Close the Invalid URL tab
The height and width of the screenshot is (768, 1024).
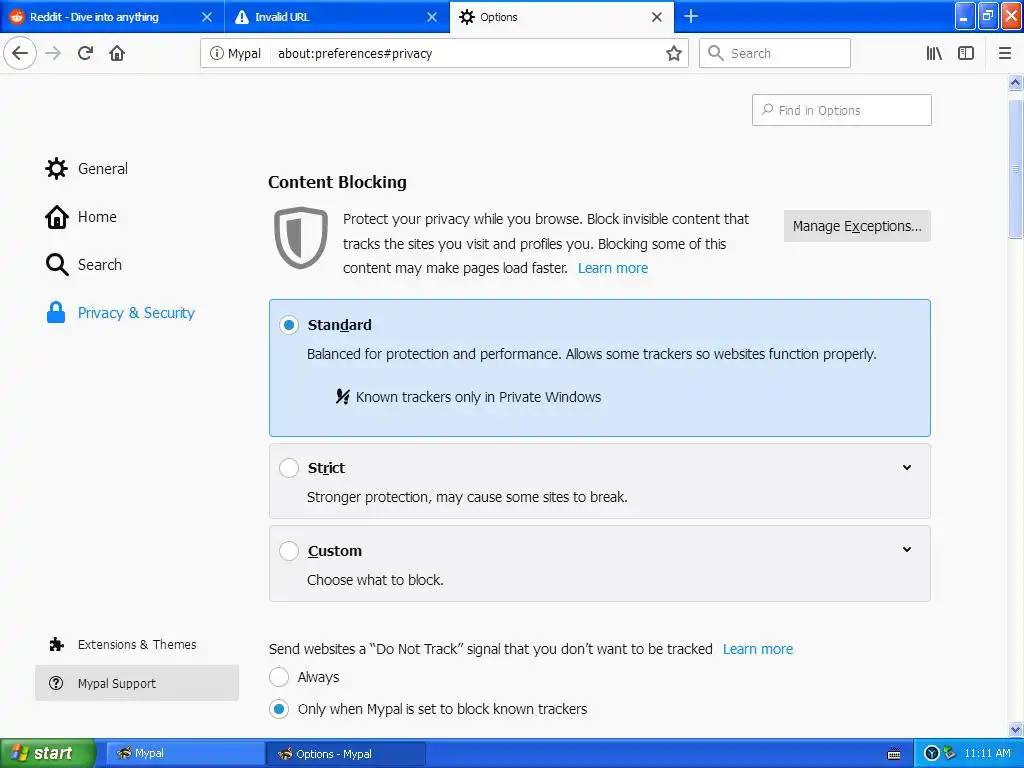[x=432, y=17]
